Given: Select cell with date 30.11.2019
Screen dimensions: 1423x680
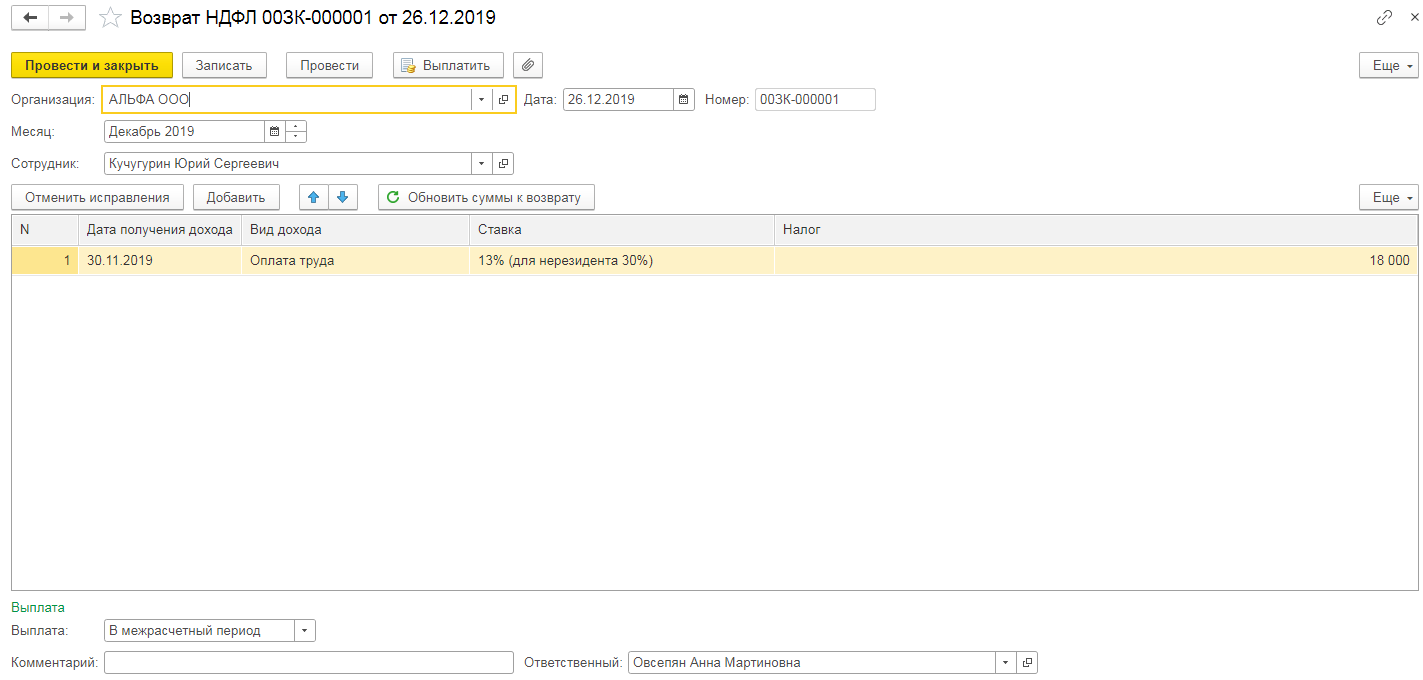Looking at the screenshot, I should click(x=160, y=261).
